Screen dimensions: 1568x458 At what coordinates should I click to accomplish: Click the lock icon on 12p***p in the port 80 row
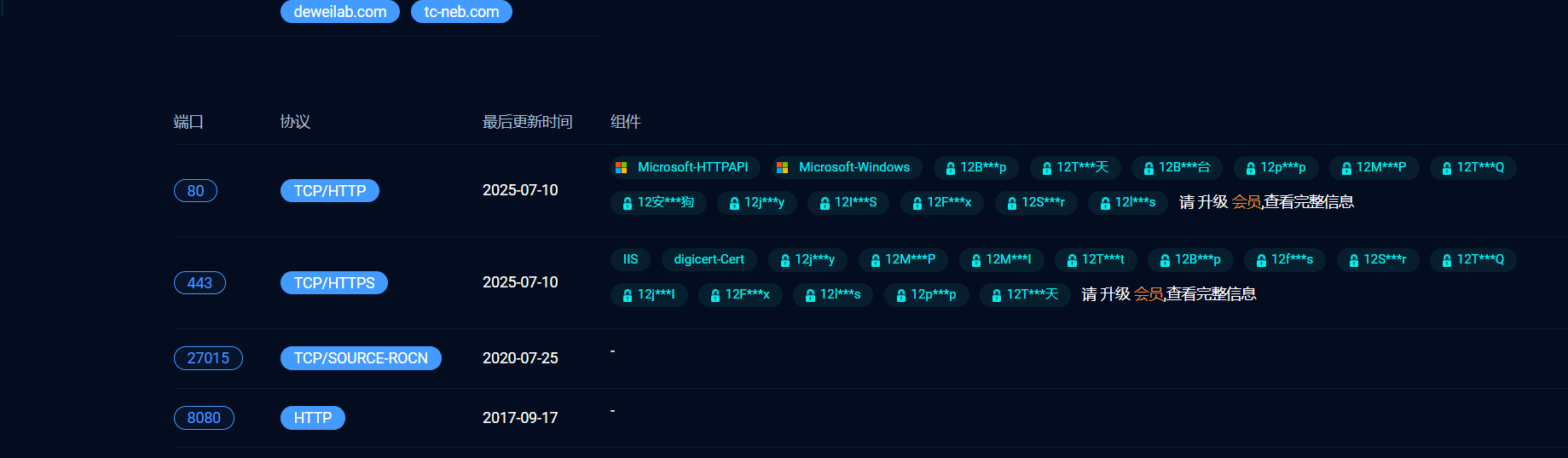[x=1251, y=168]
